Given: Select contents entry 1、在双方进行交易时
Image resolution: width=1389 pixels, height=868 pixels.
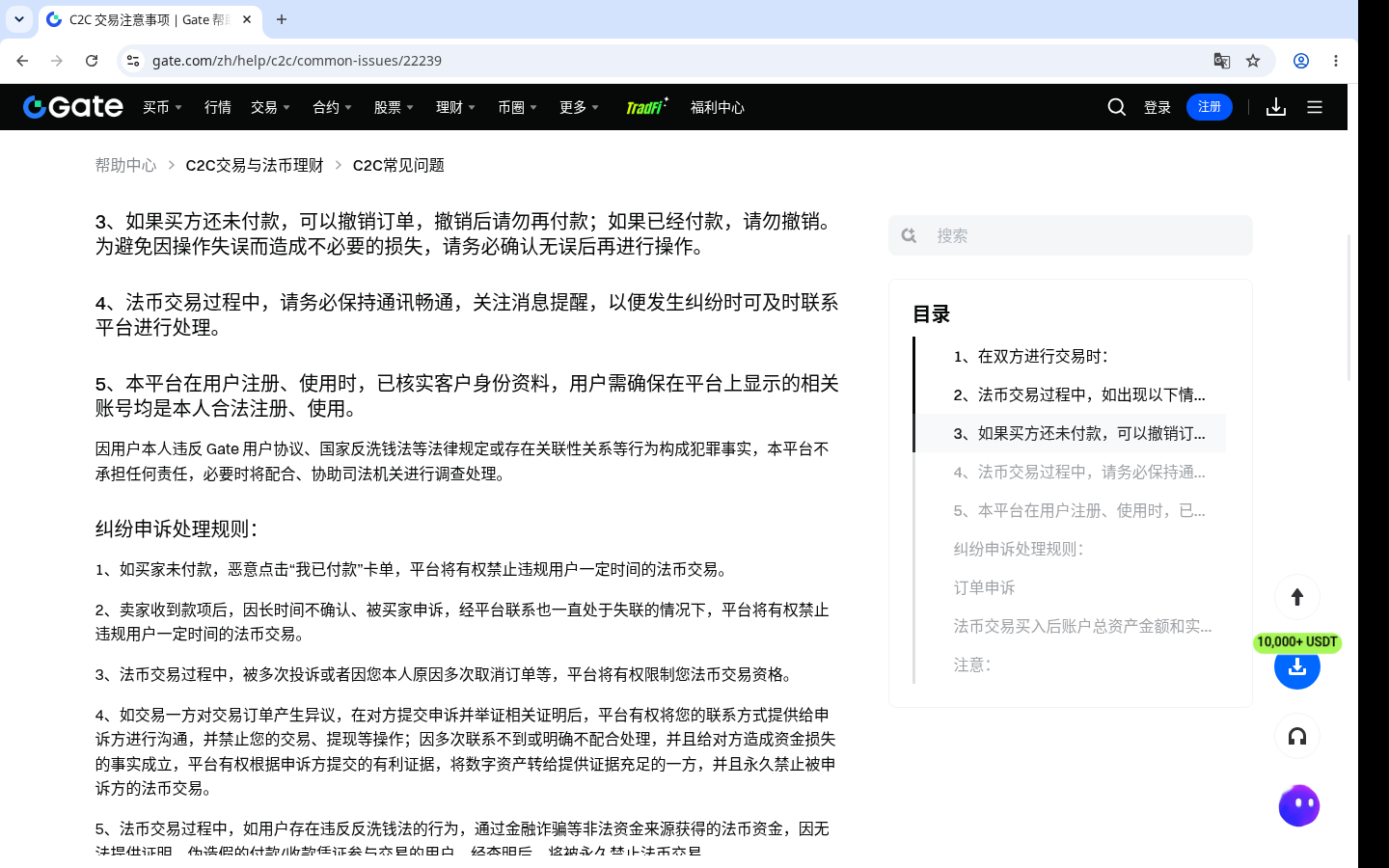Looking at the screenshot, I should [x=1030, y=356].
